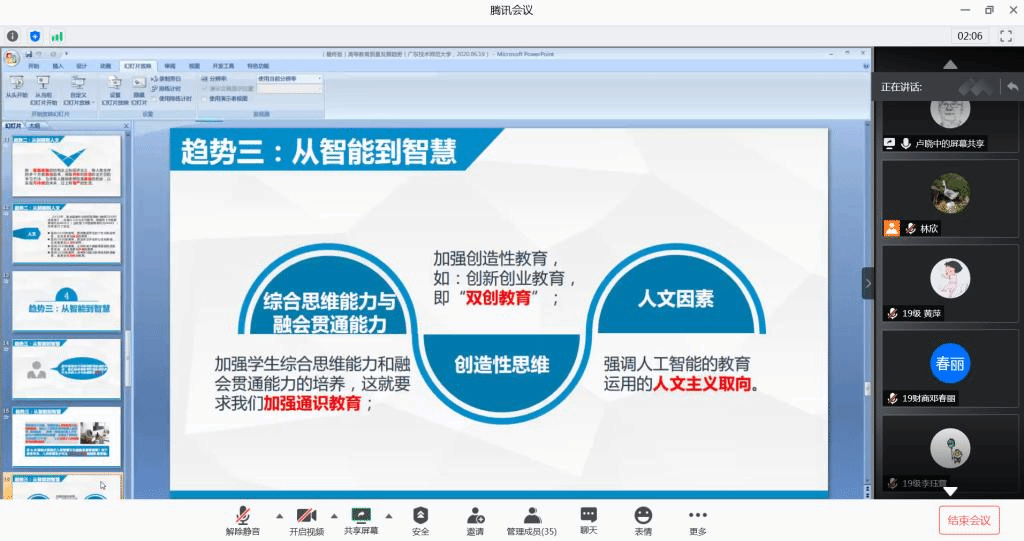Click the red 结束会议 end meeting button
This screenshot has width=1024, height=541.
coord(968,520)
